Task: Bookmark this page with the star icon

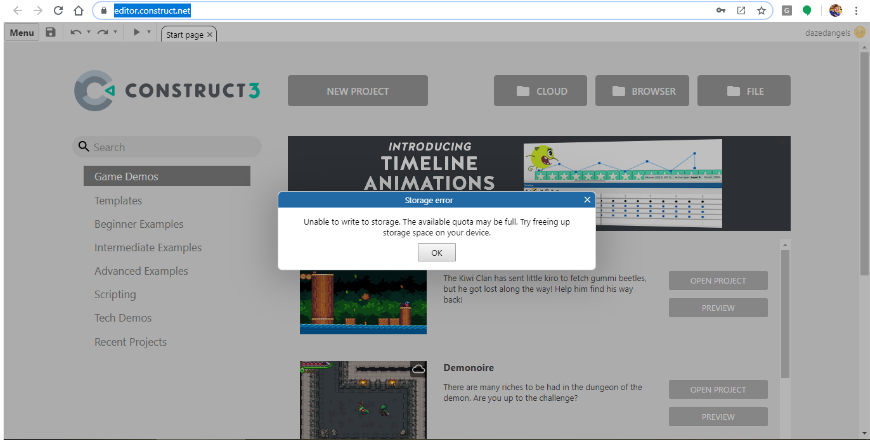Action: point(761,11)
